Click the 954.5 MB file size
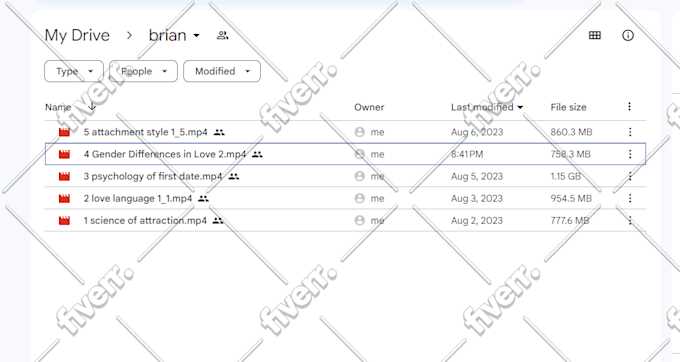This screenshot has height=362, width=680. point(571,198)
